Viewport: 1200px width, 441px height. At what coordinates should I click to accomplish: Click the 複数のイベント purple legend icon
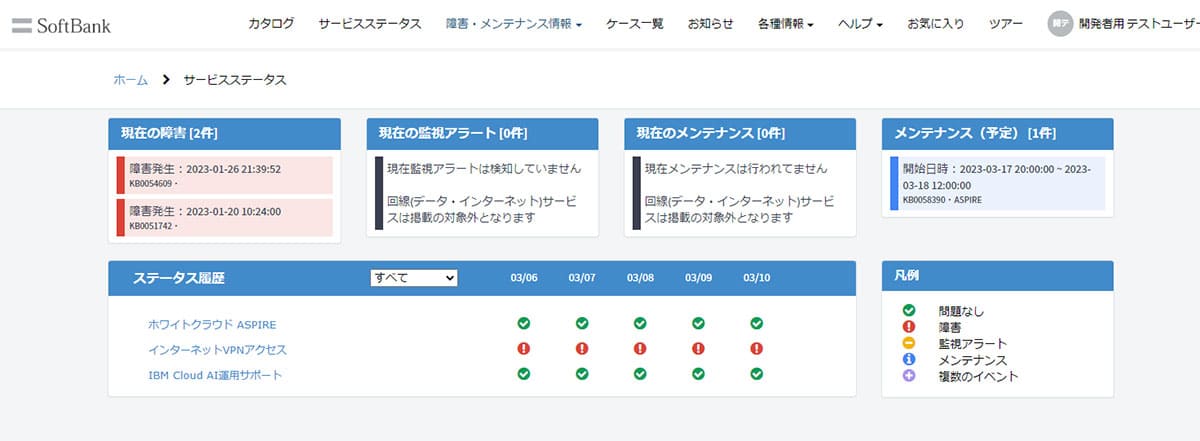tap(909, 376)
